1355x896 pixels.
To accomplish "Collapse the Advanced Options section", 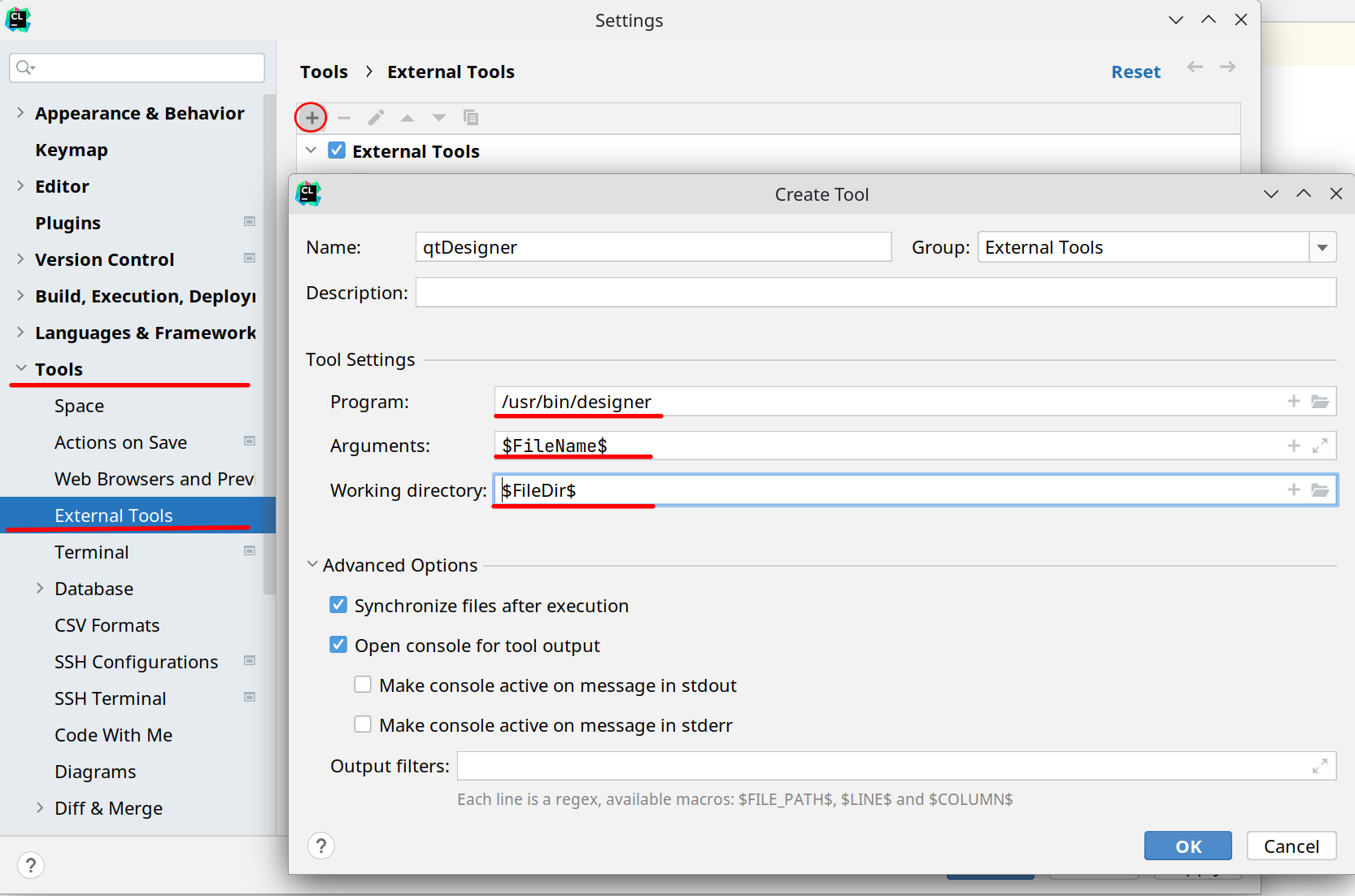I will pyautogui.click(x=312, y=564).
